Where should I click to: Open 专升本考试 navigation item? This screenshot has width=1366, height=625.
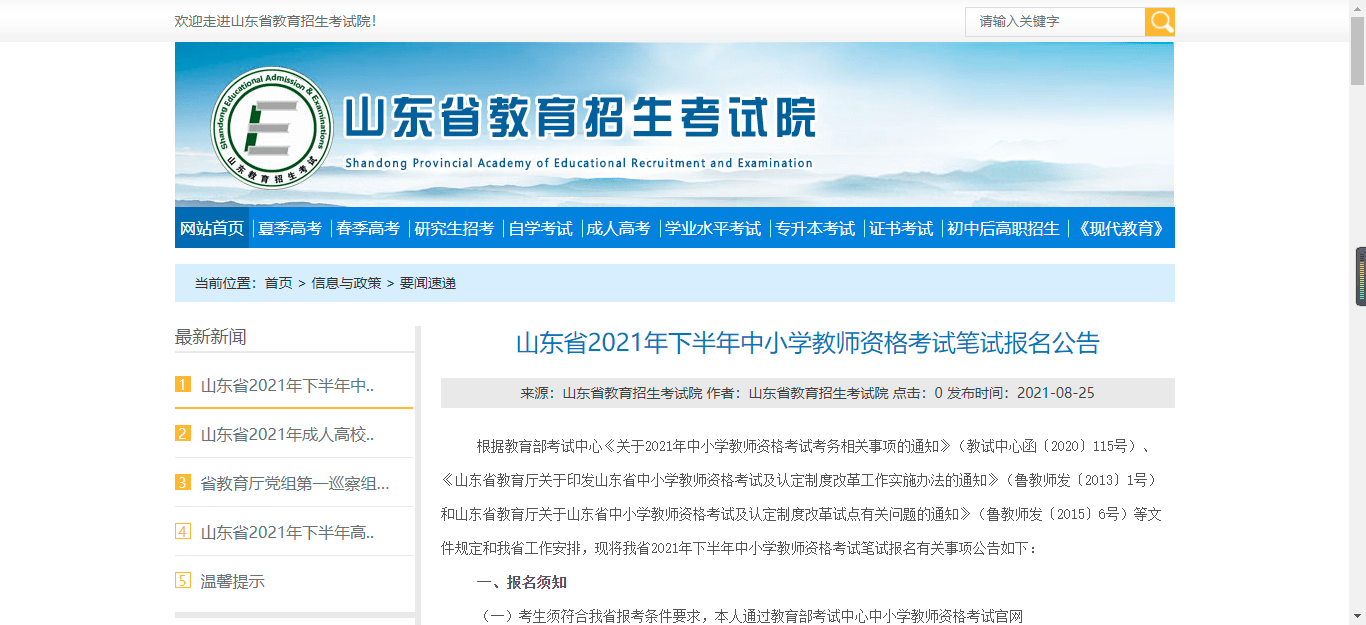click(815, 228)
